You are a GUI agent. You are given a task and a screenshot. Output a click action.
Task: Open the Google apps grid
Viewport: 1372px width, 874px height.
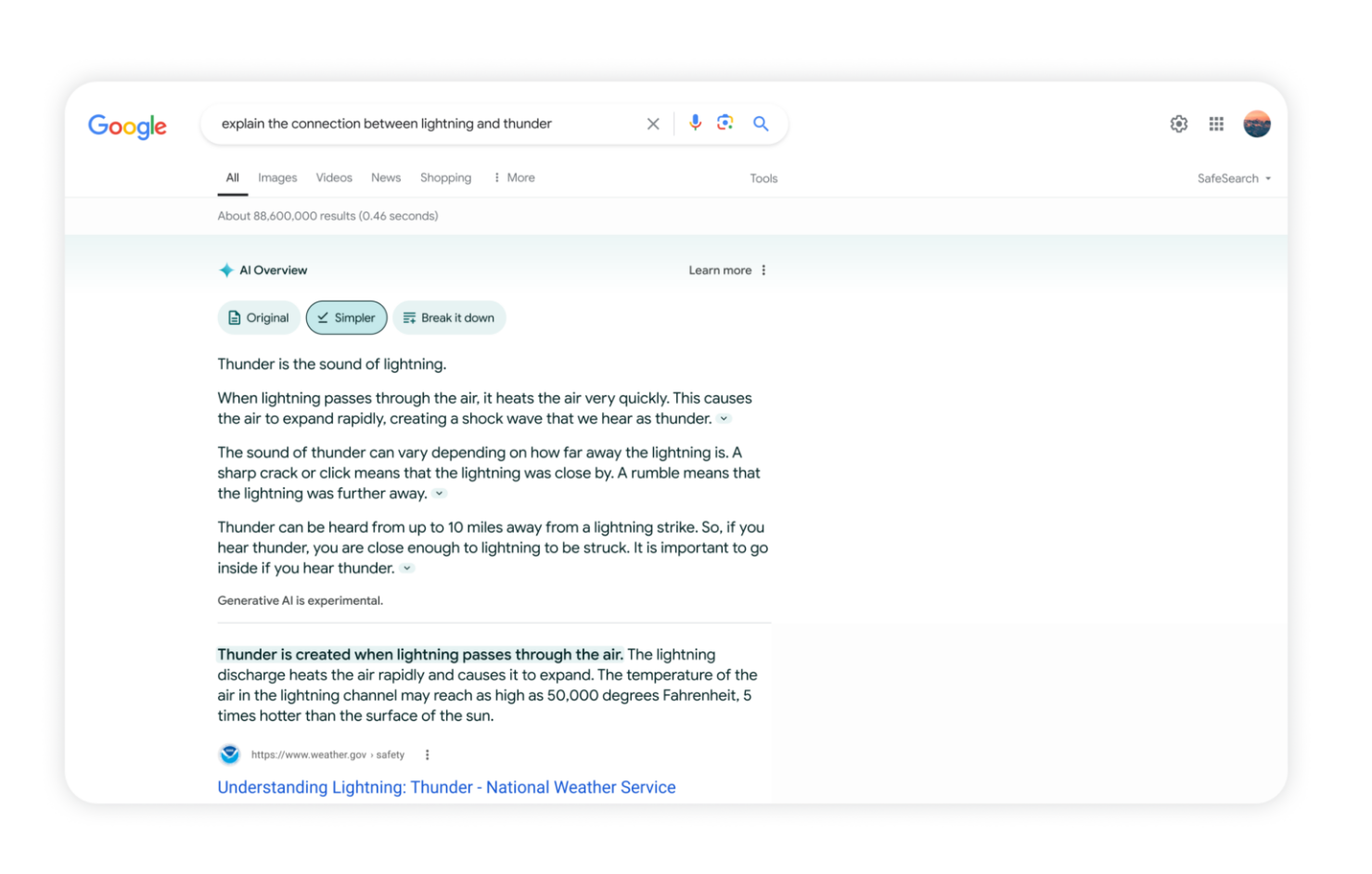tap(1215, 122)
